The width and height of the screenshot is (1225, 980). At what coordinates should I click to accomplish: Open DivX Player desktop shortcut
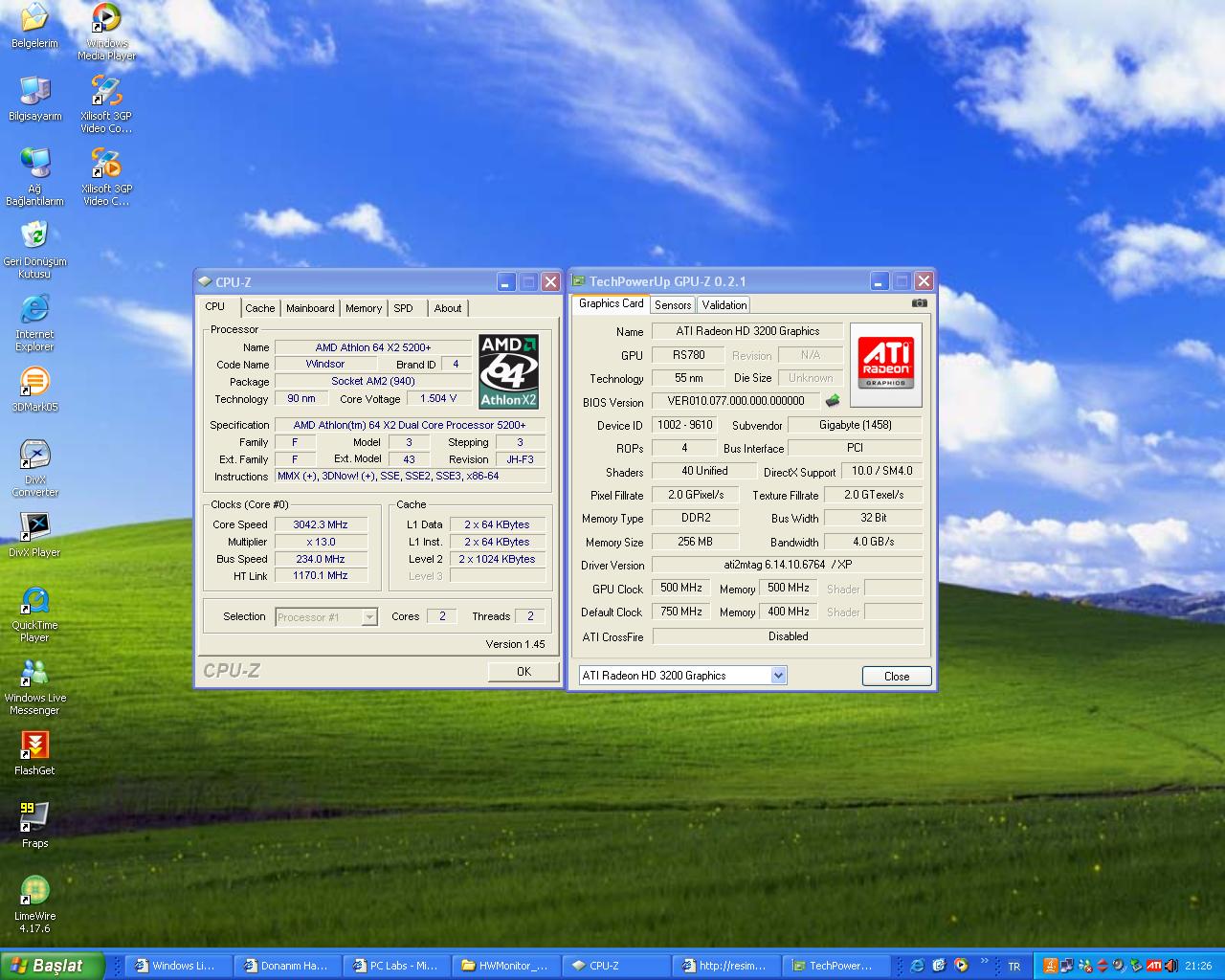pyautogui.click(x=34, y=535)
